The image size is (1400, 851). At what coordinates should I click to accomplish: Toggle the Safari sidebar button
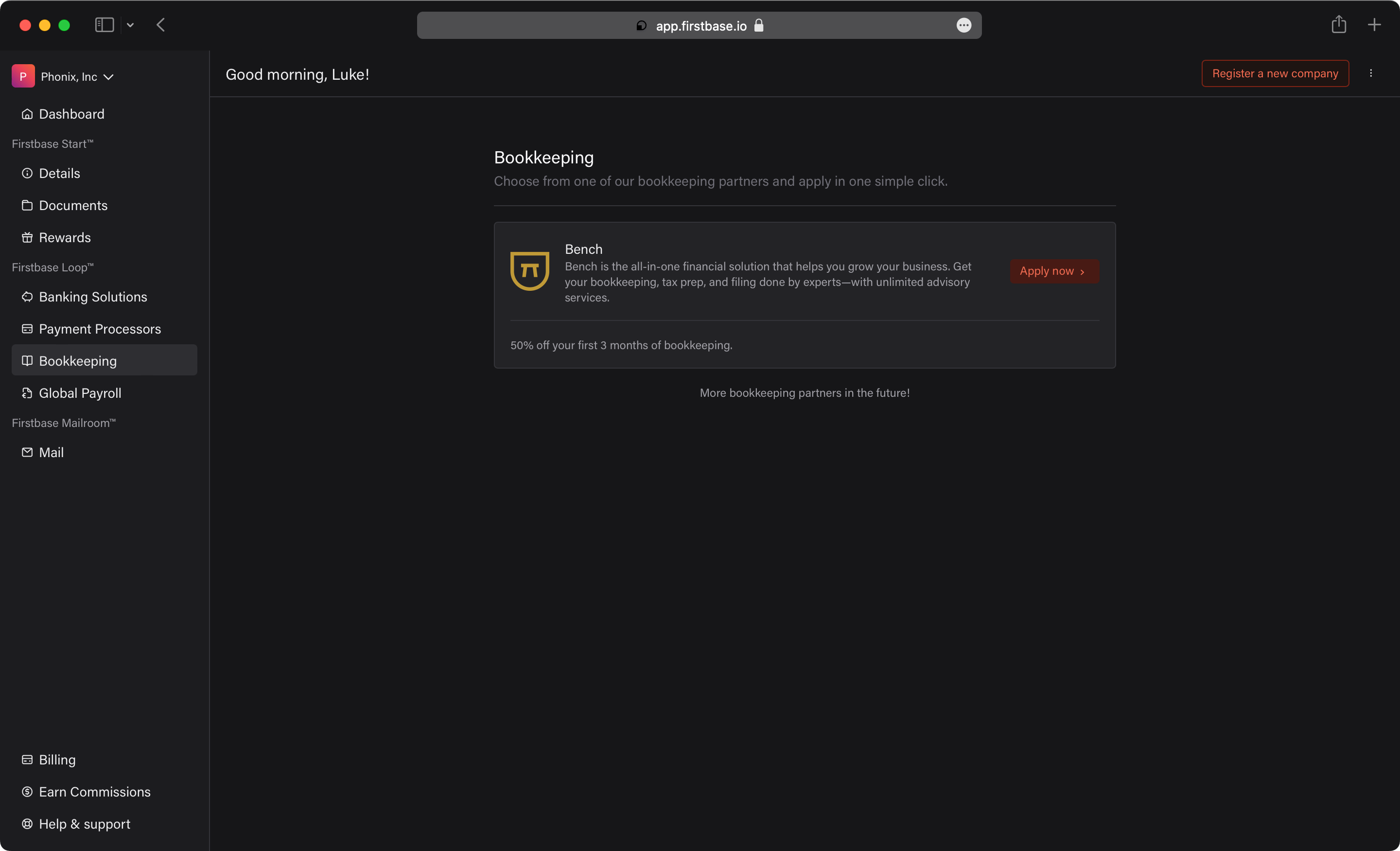[x=104, y=25]
